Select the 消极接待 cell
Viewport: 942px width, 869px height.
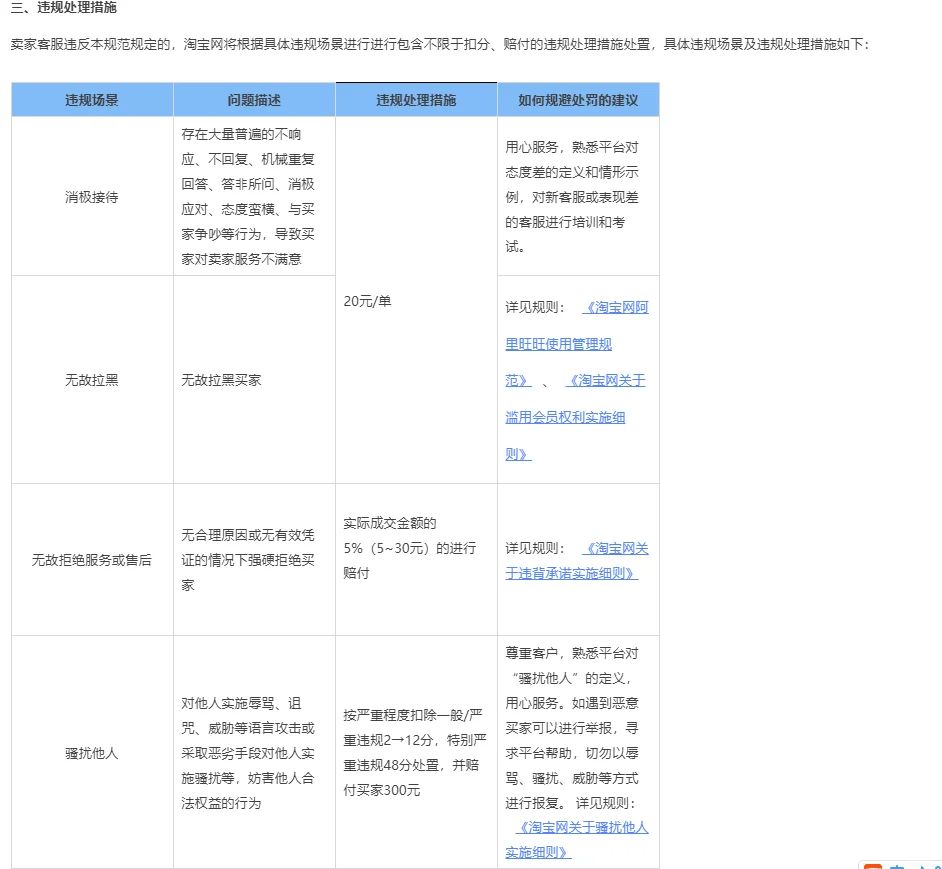point(92,197)
